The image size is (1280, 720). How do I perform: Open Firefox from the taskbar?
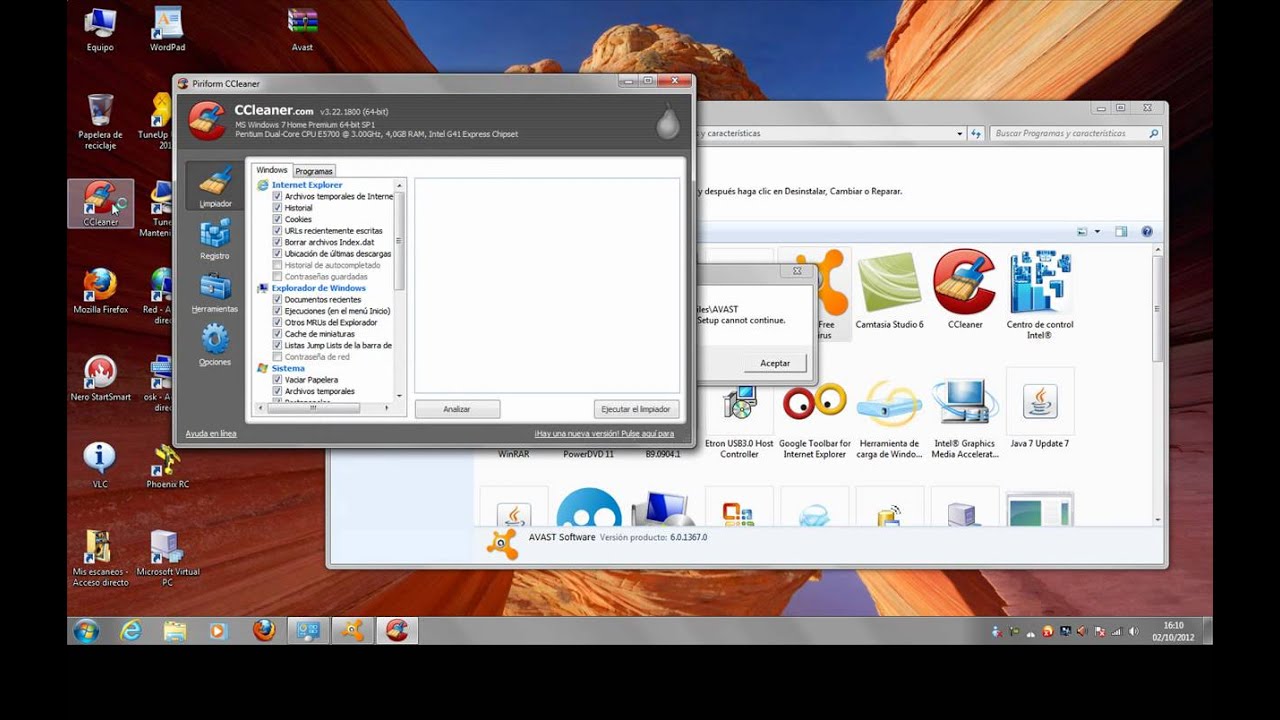click(x=263, y=631)
